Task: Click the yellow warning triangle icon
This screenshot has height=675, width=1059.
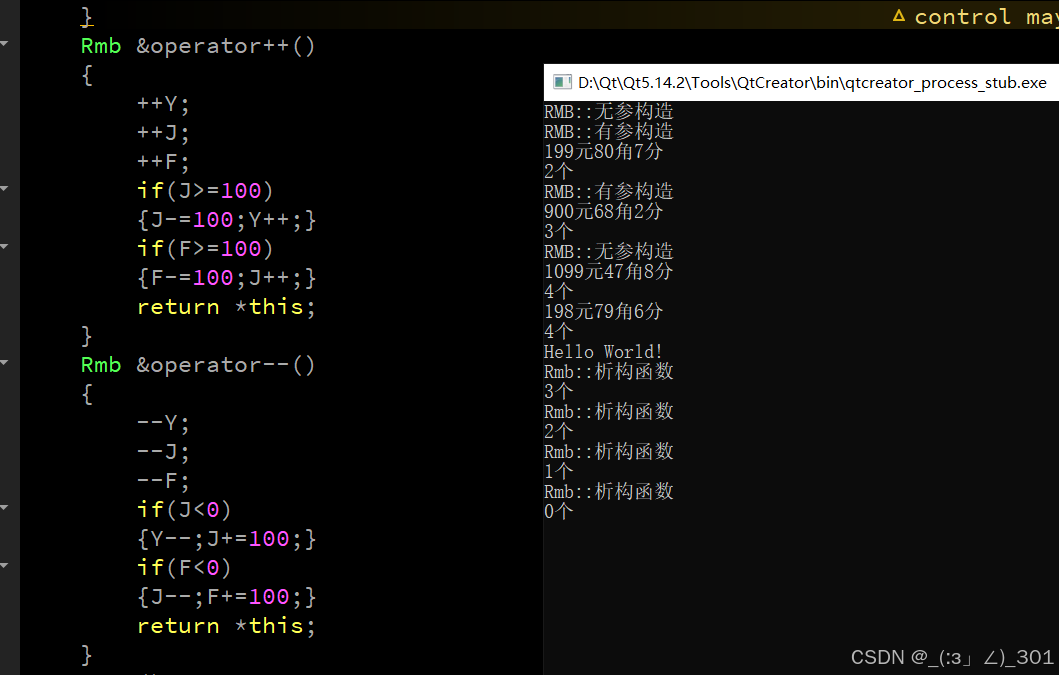Action: click(899, 16)
